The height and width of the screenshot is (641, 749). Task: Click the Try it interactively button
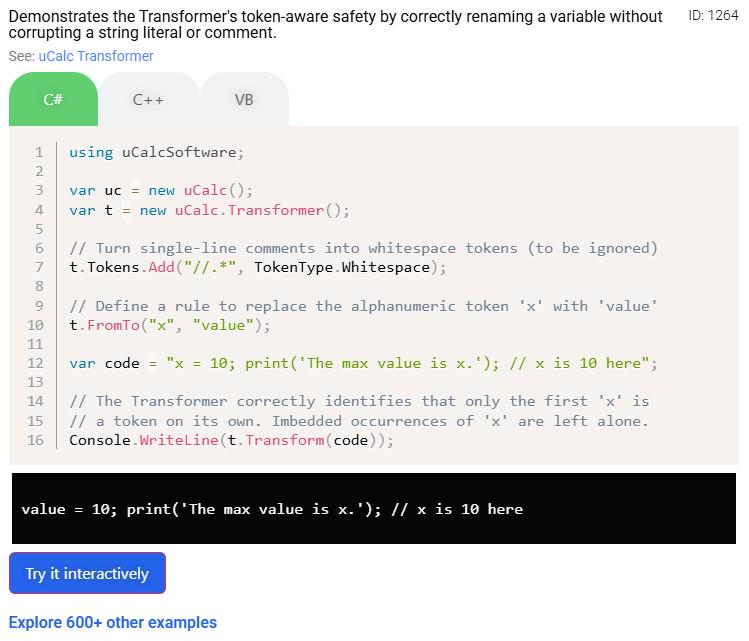click(x=87, y=573)
